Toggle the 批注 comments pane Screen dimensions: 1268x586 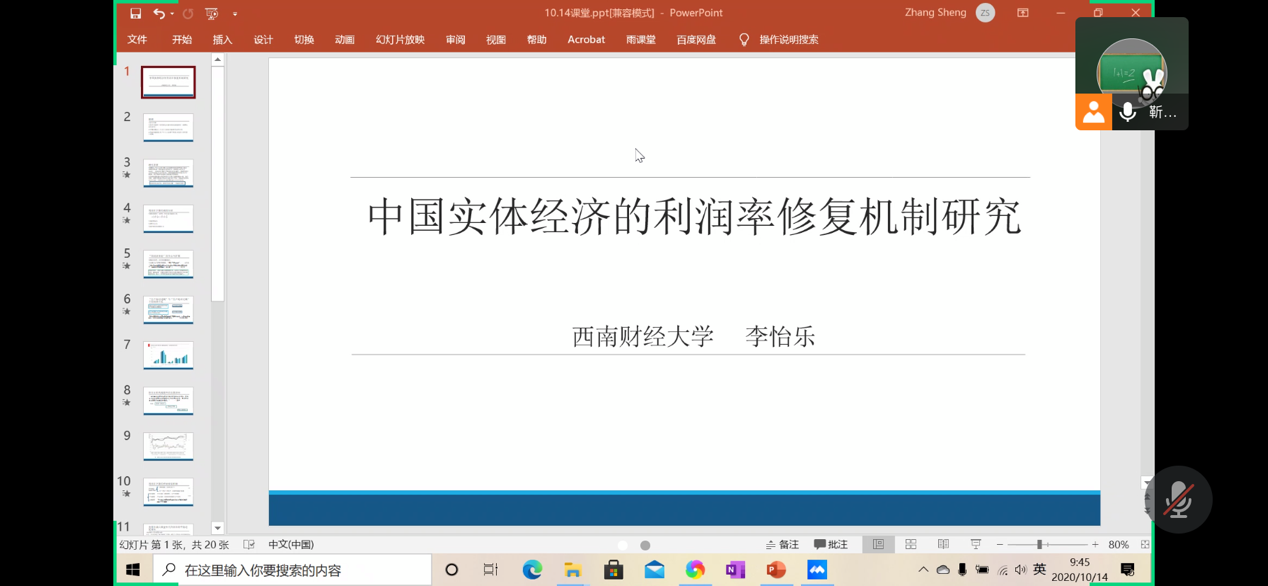pyautogui.click(x=831, y=545)
